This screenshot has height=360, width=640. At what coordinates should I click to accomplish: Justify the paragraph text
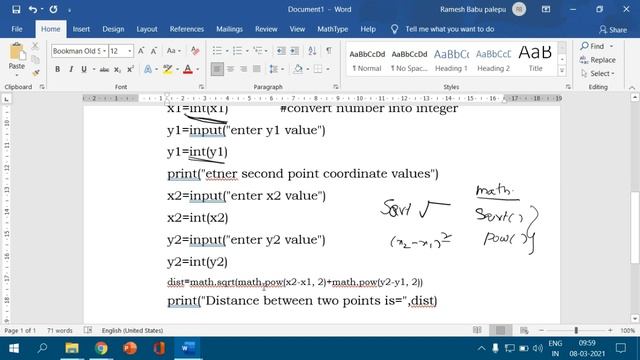click(x=257, y=69)
